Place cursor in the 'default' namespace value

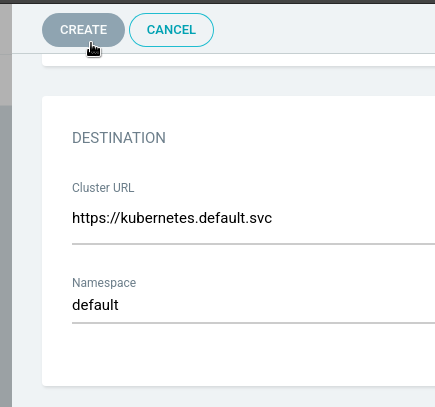coord(95,305)
